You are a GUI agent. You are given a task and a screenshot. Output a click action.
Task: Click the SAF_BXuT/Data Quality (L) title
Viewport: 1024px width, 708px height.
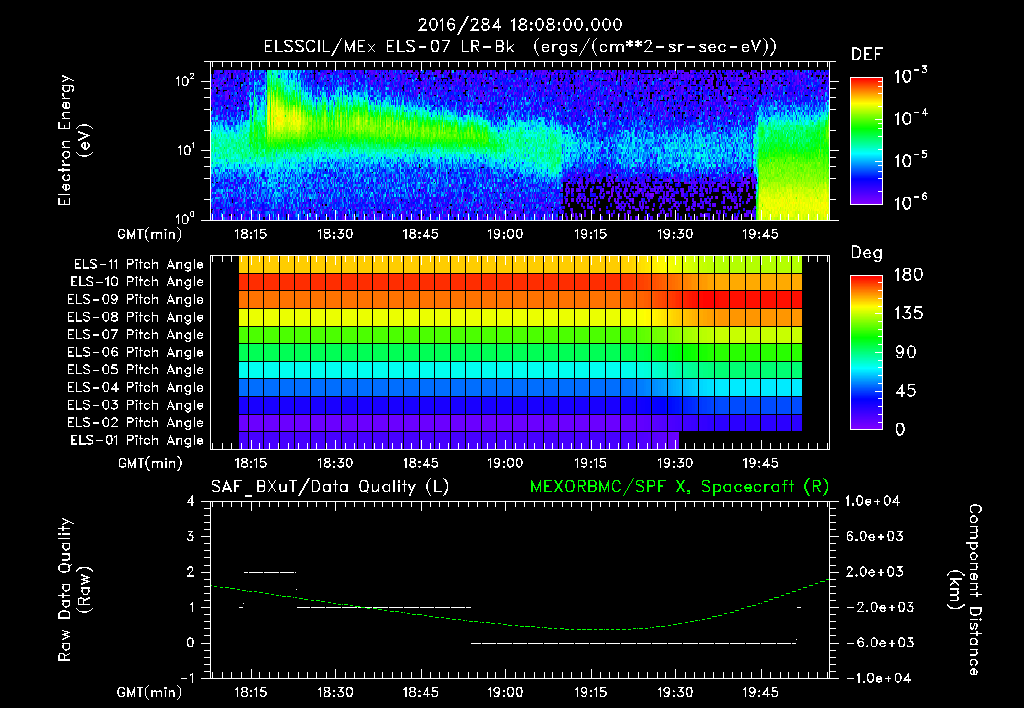pos(330,487)
